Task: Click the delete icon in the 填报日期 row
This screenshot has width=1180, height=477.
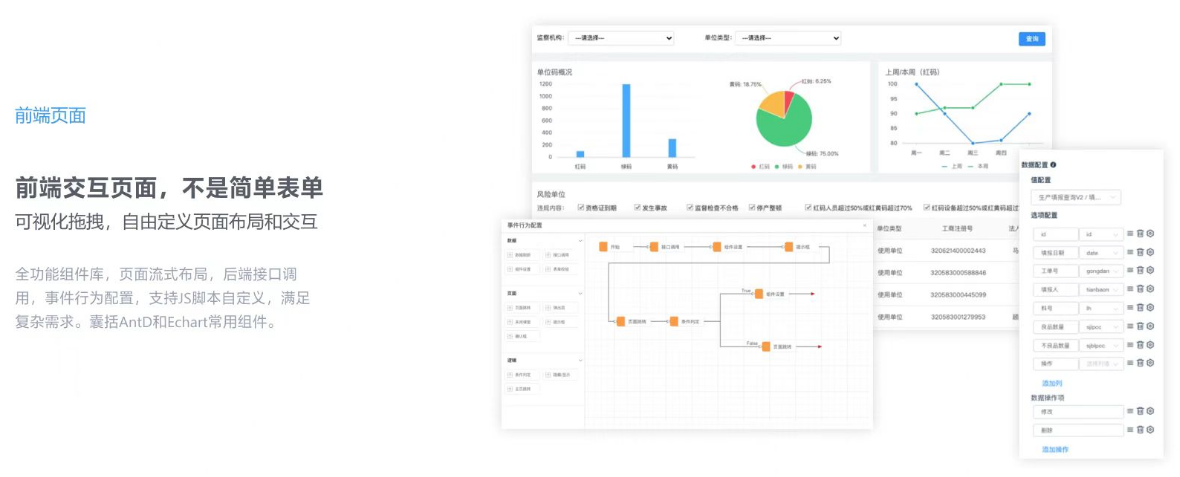Action: click(1140, 252)
